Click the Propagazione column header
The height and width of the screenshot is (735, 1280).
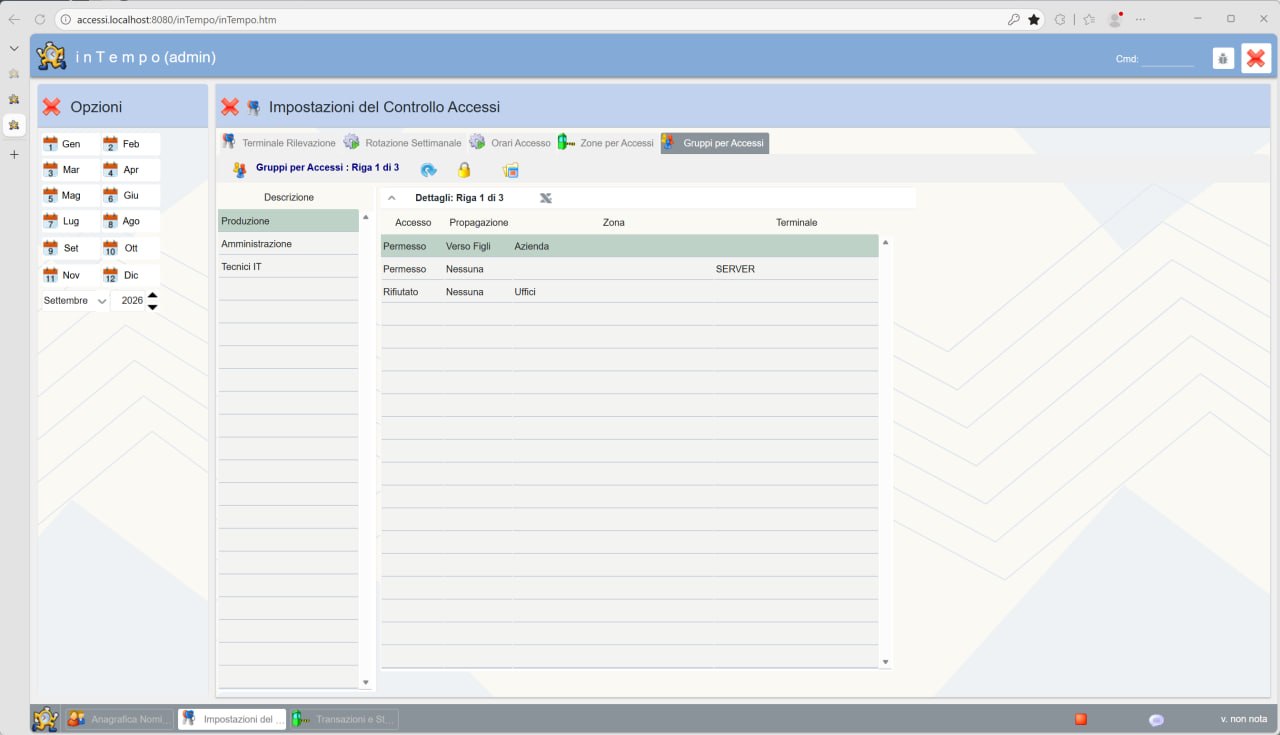click(479, 222)
